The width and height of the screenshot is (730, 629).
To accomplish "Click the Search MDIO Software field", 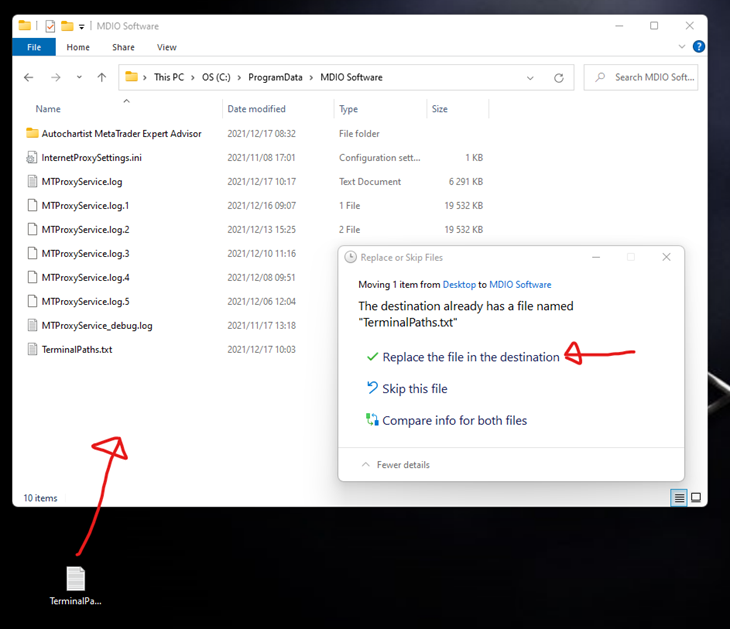I will point(641,77).
